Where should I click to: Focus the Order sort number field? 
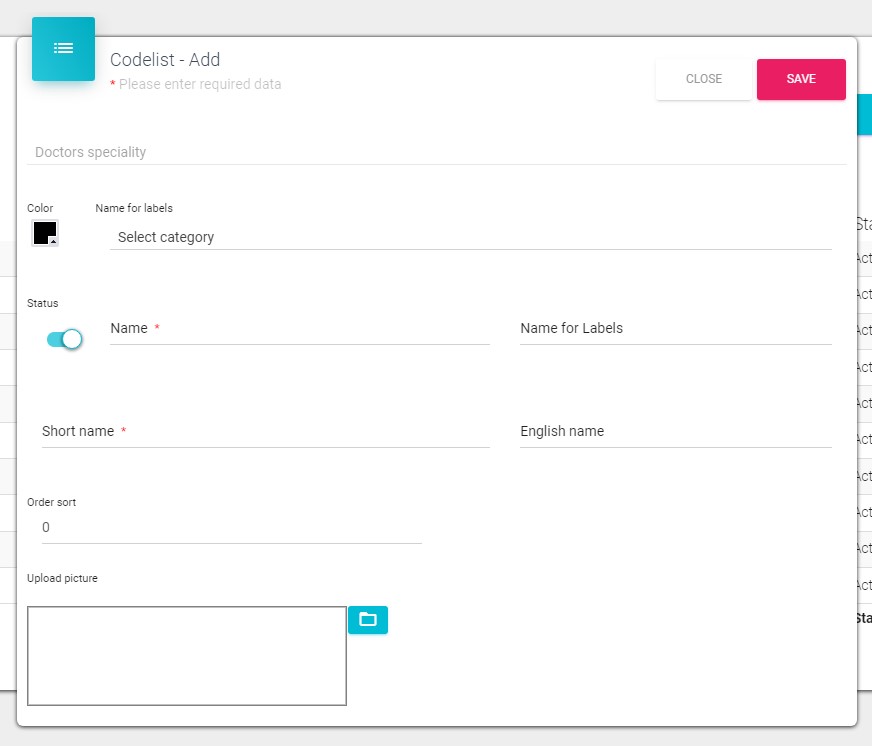point(231,528)
